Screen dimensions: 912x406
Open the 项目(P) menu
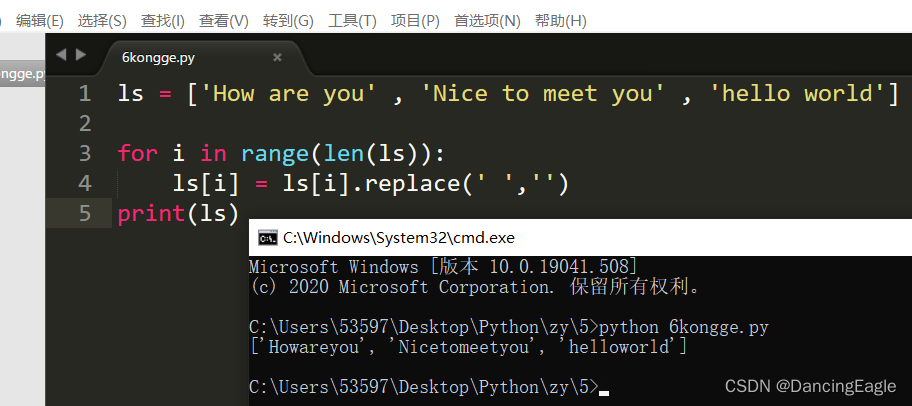(x=415, y=22)
